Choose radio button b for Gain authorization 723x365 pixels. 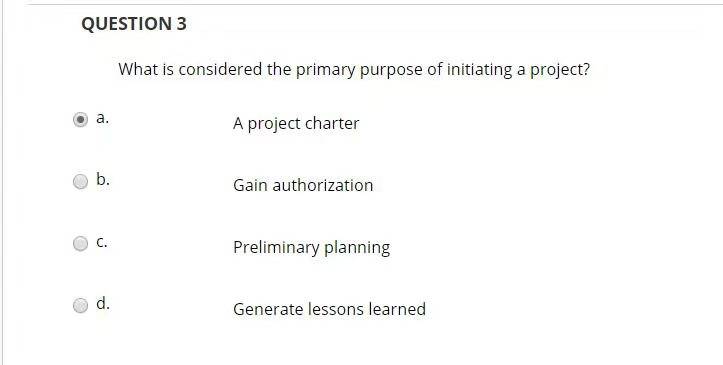tap(80, 182)
